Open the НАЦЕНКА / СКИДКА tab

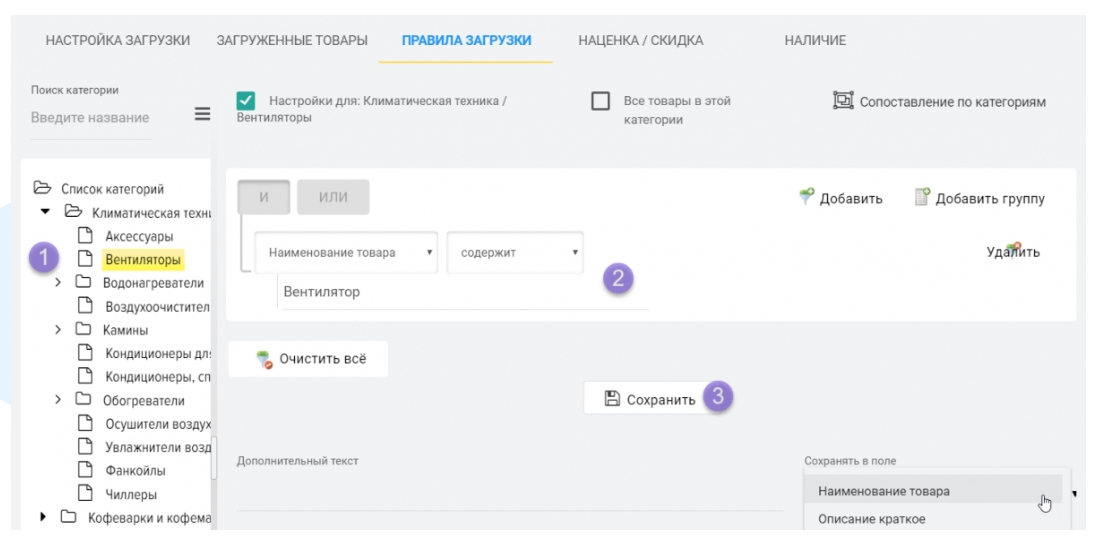tap(641, 40)
